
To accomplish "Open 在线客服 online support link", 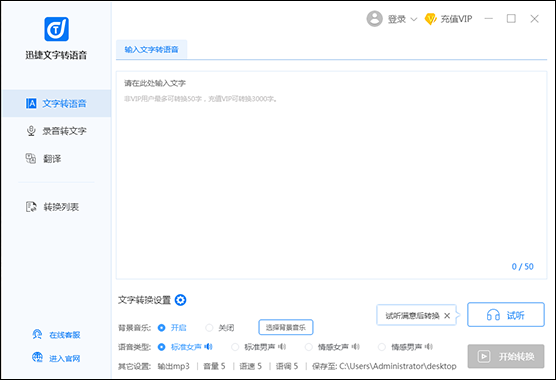I will pyautogui.click(x=65, y=335).
